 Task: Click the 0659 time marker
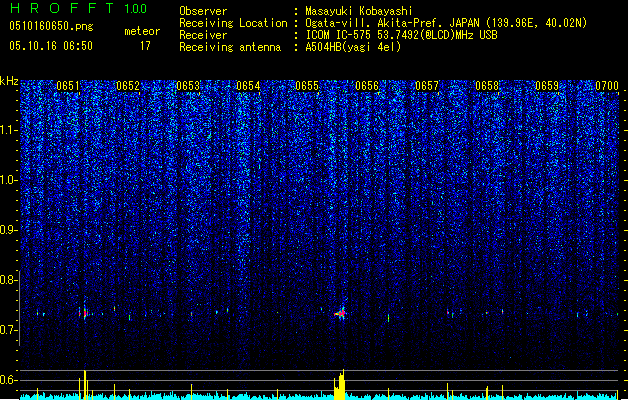coord(547,86)
